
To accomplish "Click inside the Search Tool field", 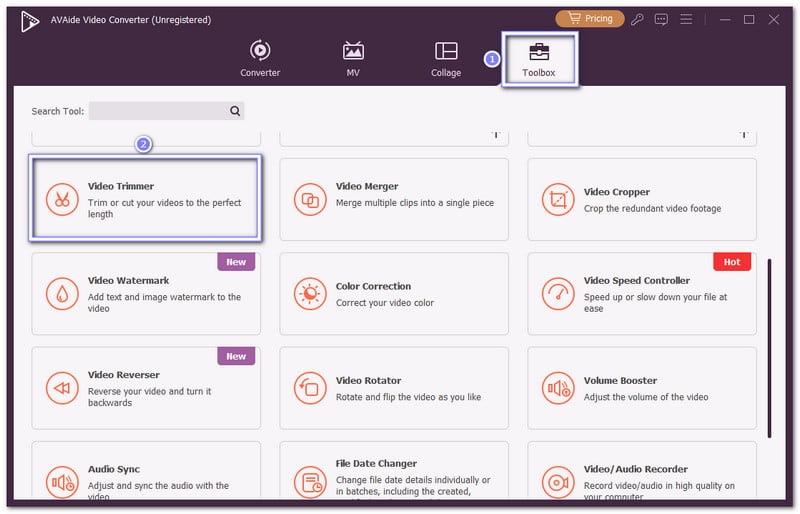I will click(158, 111).
